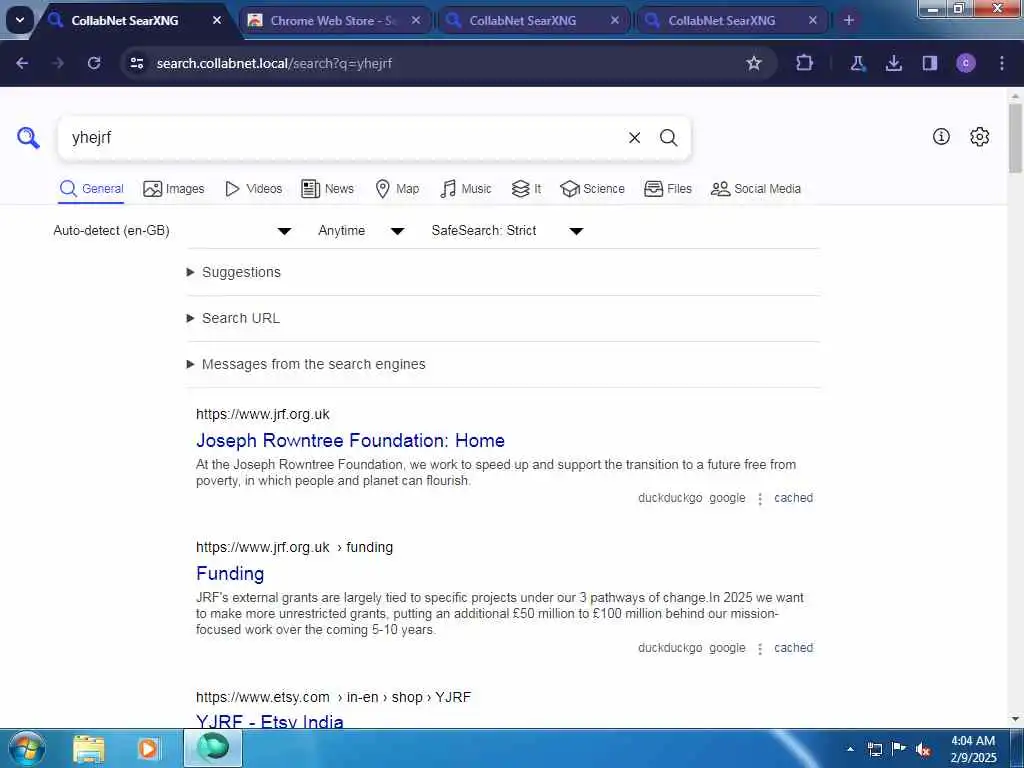Click the page vertical scrollbar thumb

pyautogui.click(x=1016, y=138)
